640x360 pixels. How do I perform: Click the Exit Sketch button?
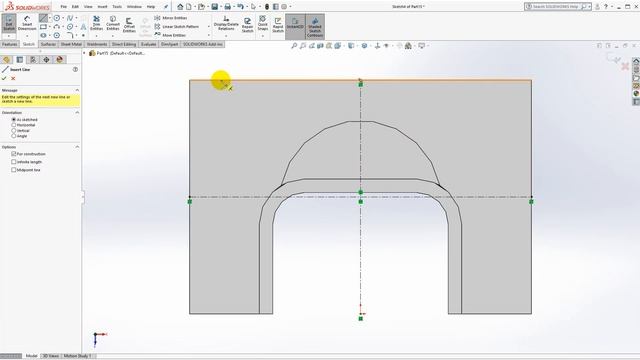[9, 23]
